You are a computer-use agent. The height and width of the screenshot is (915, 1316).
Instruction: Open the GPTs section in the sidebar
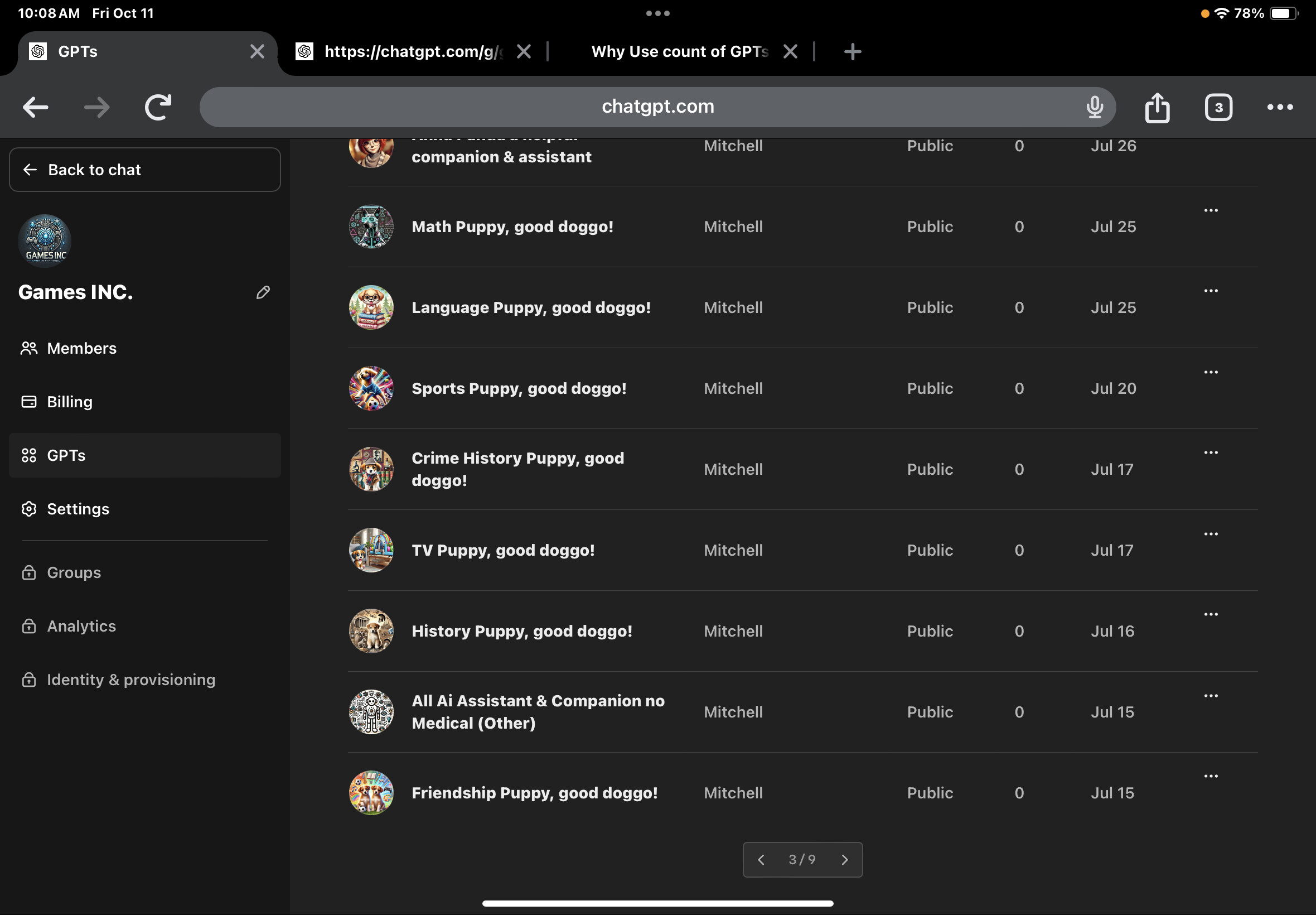pyautogui.click(x=29, y=455)
